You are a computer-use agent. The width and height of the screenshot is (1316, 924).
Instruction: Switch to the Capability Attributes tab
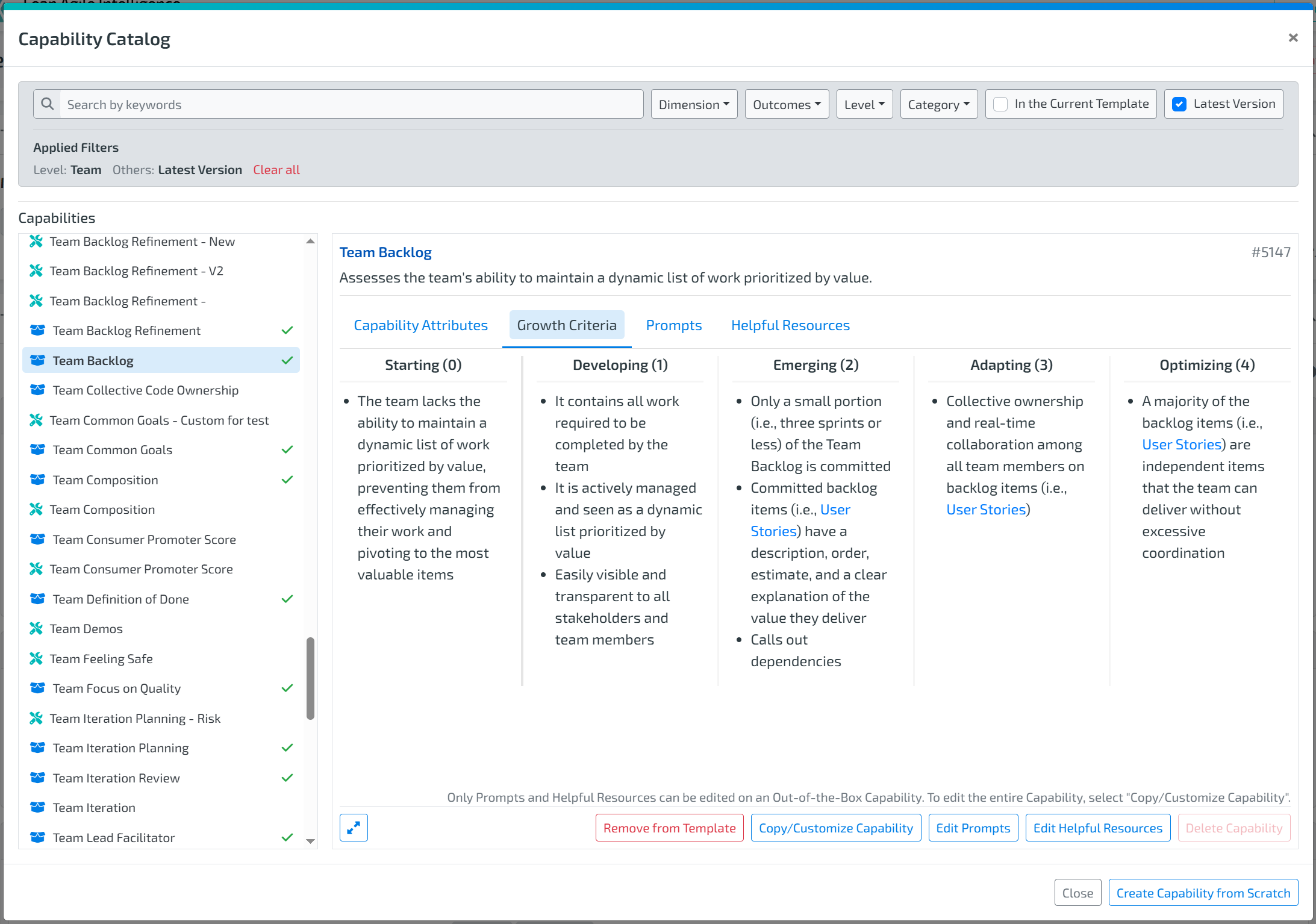point(420,325)
